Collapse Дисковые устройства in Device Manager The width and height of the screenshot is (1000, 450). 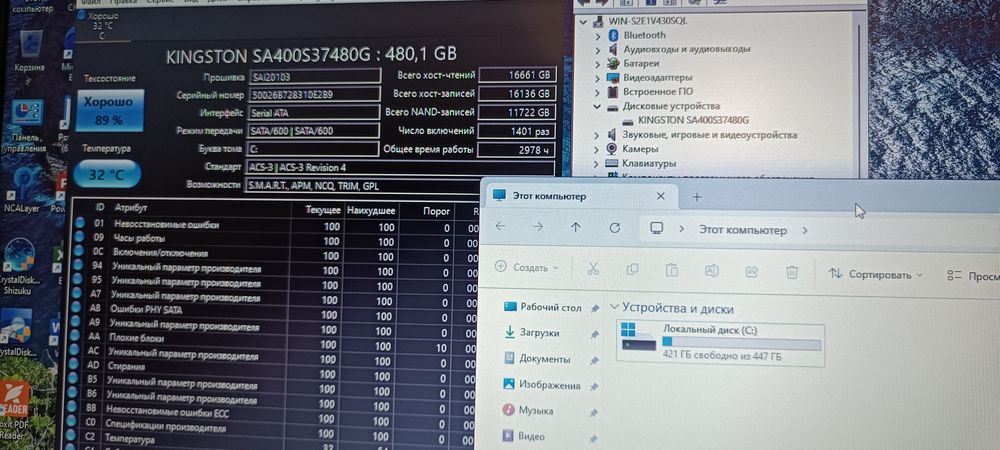tap(598, 106)
